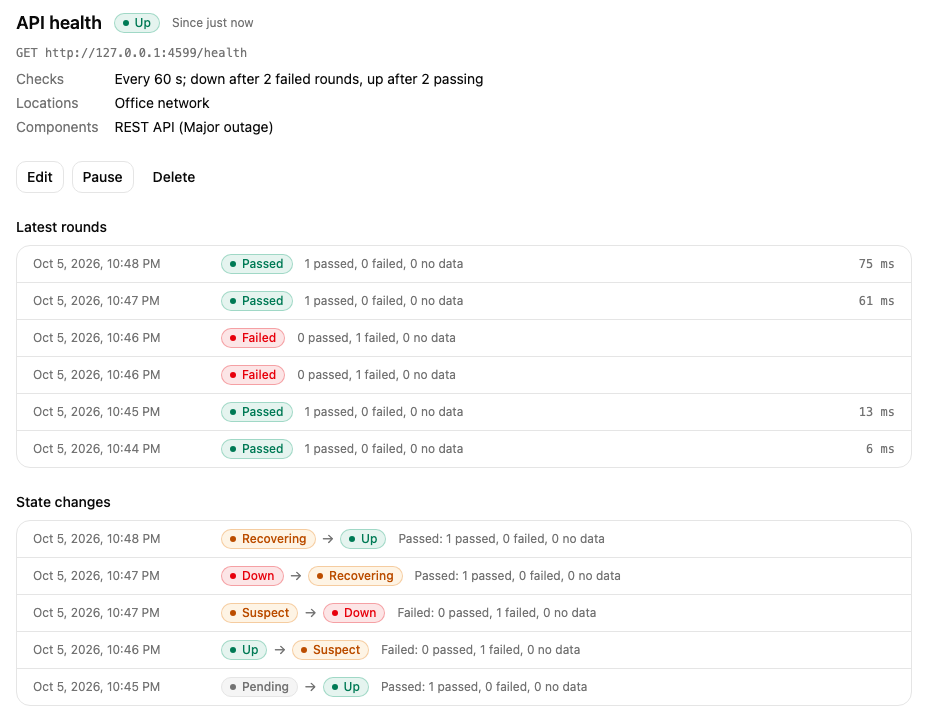
Task: Click the Passed badge with 13 ms latency
Action: [x=257, y=412]
